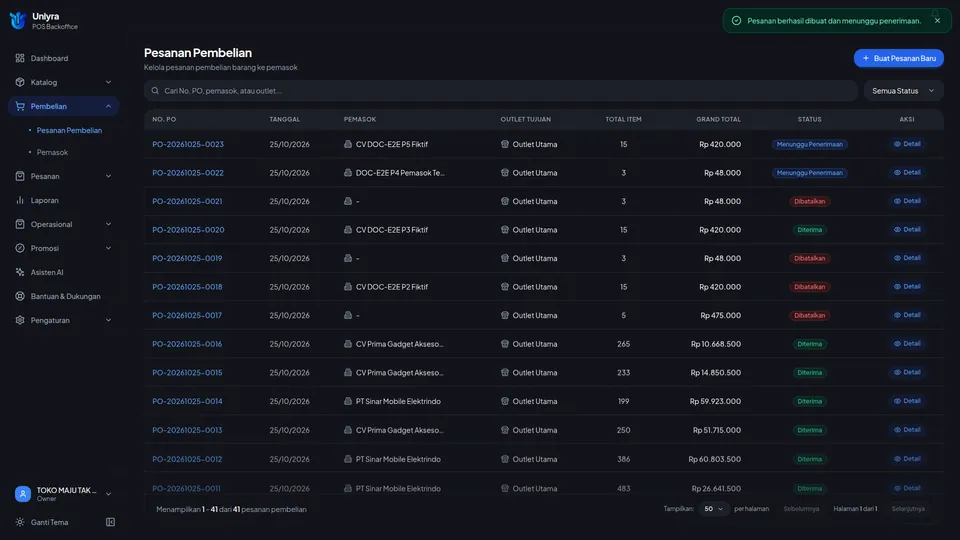Click the eye icon for PO-20261025-0020
960x540 pixels.
(x=897, y=230)
